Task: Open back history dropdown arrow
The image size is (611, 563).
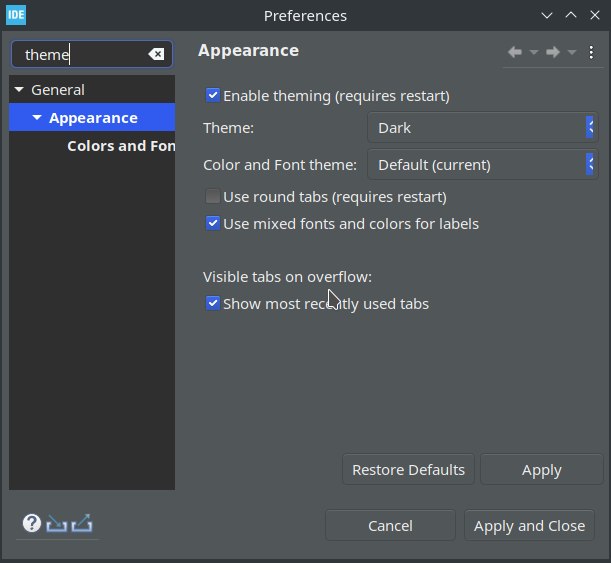Action: point(534,52)
